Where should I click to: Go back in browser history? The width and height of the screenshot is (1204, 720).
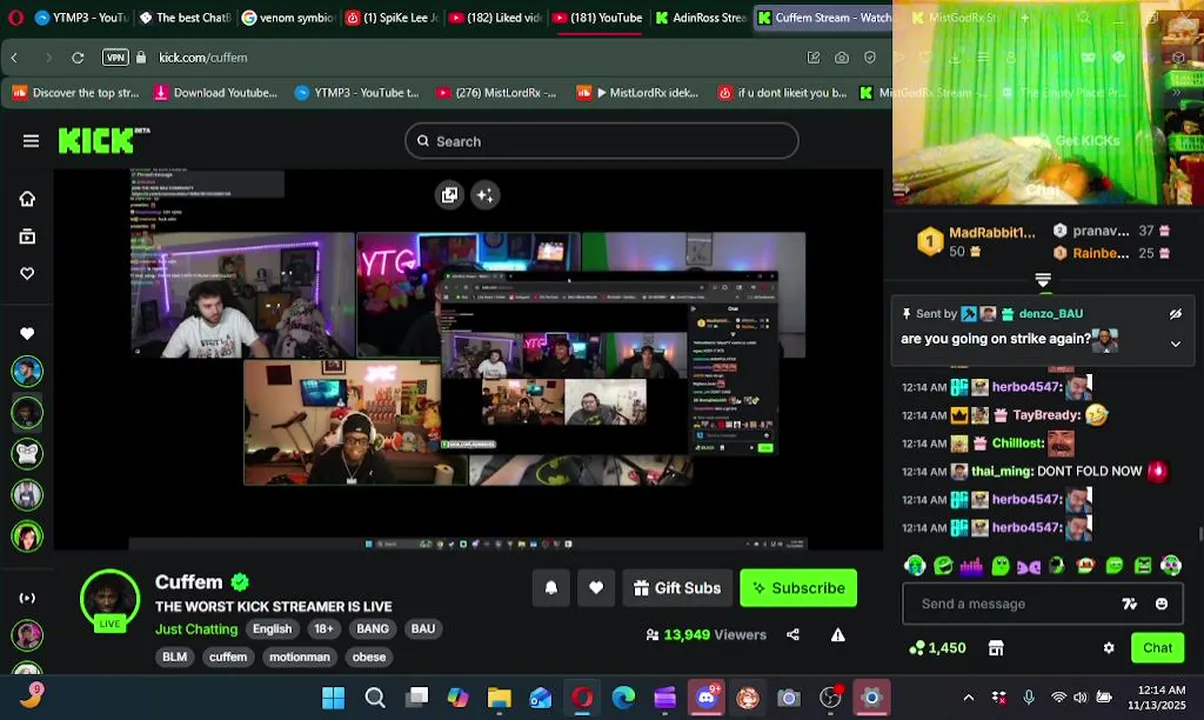click(15, 57)
